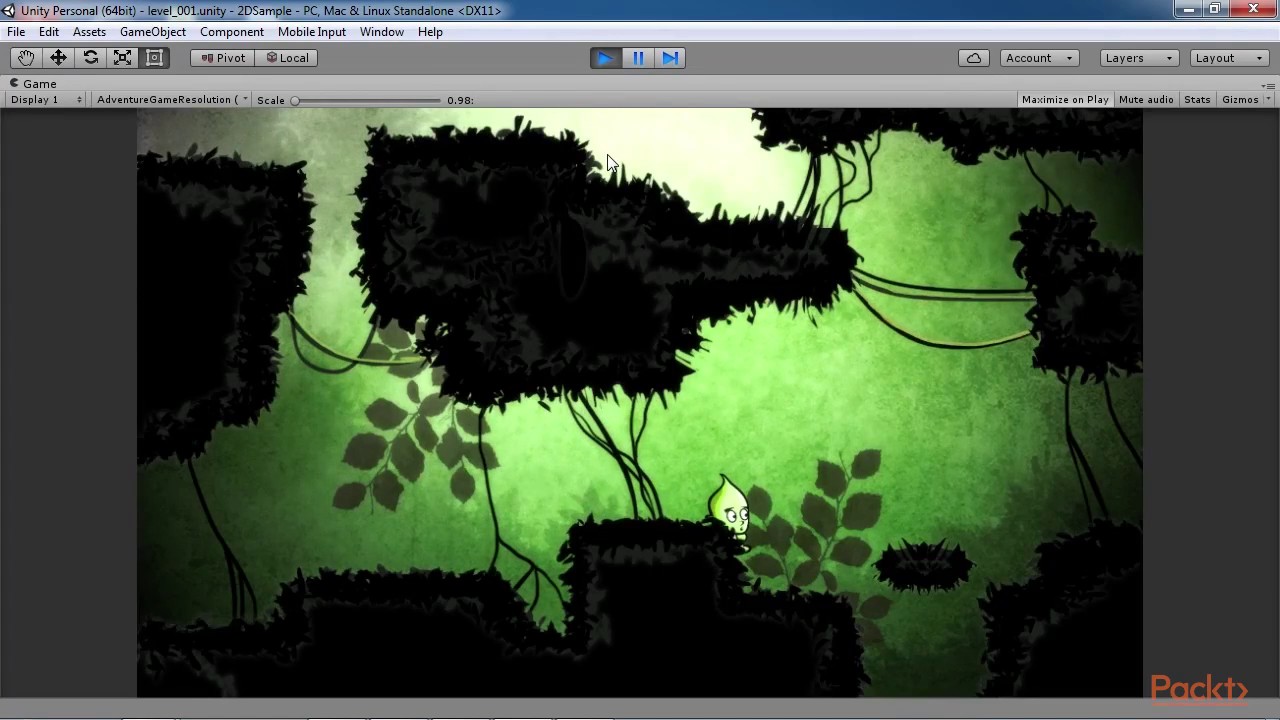Open cloud services panel
1280x720 pixels.
tap(974, 58)
